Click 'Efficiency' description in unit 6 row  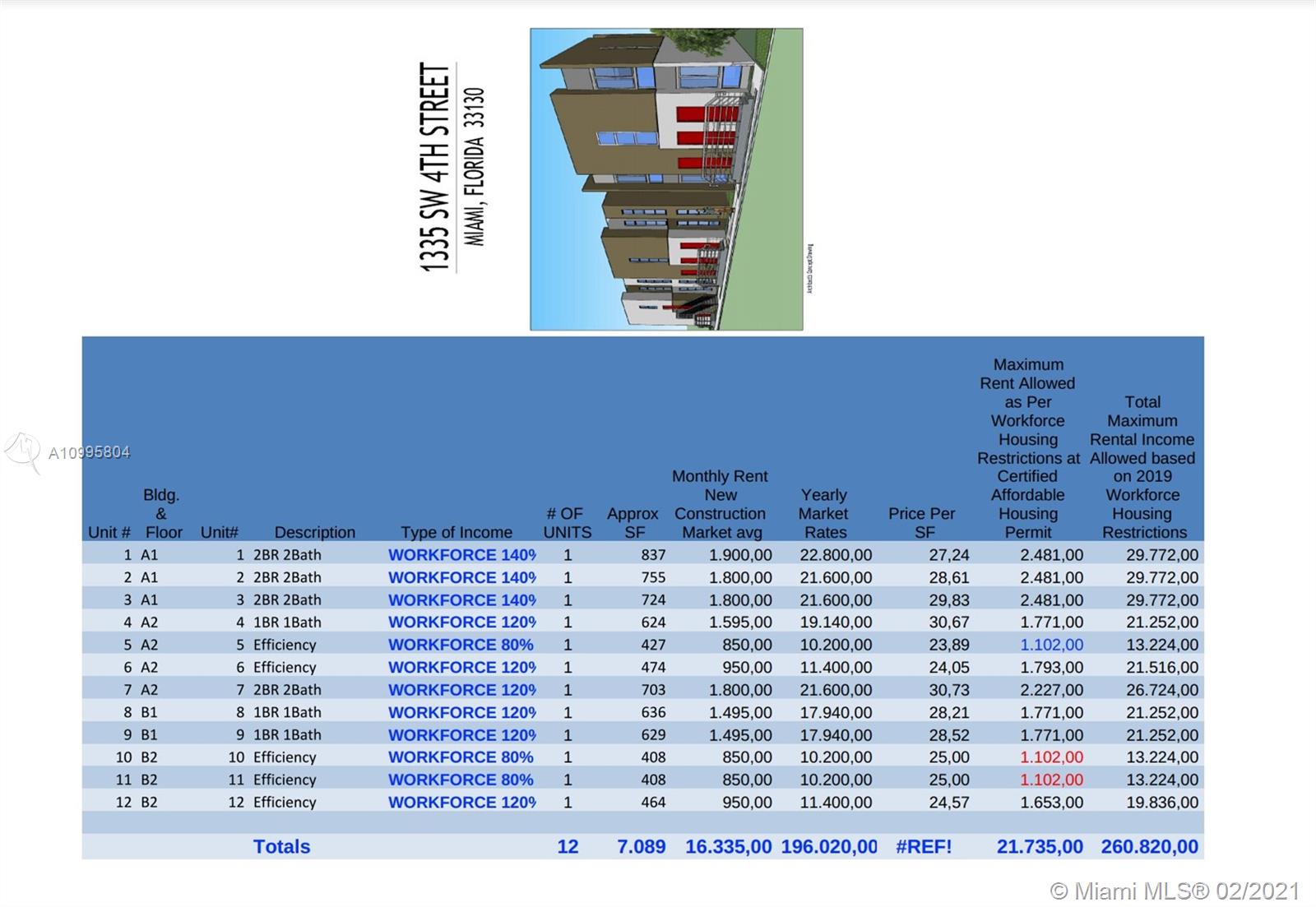[285, 668]
